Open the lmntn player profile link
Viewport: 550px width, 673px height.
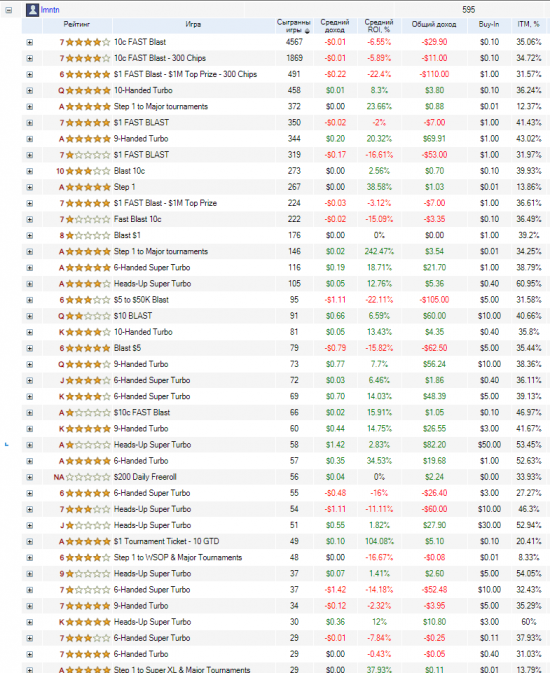[x=50, y=10]
